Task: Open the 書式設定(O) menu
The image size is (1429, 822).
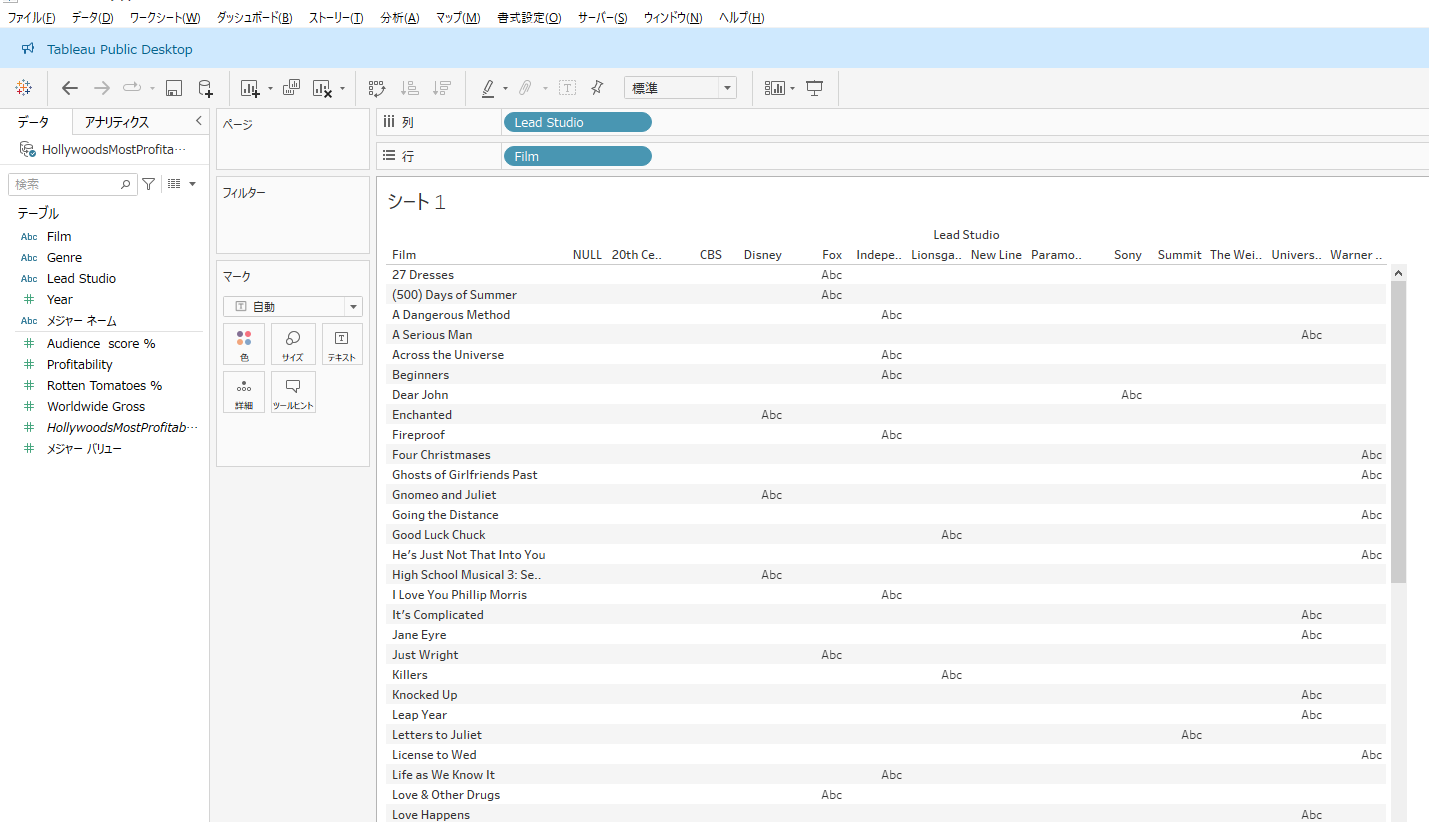Action: tap(529, 18)
